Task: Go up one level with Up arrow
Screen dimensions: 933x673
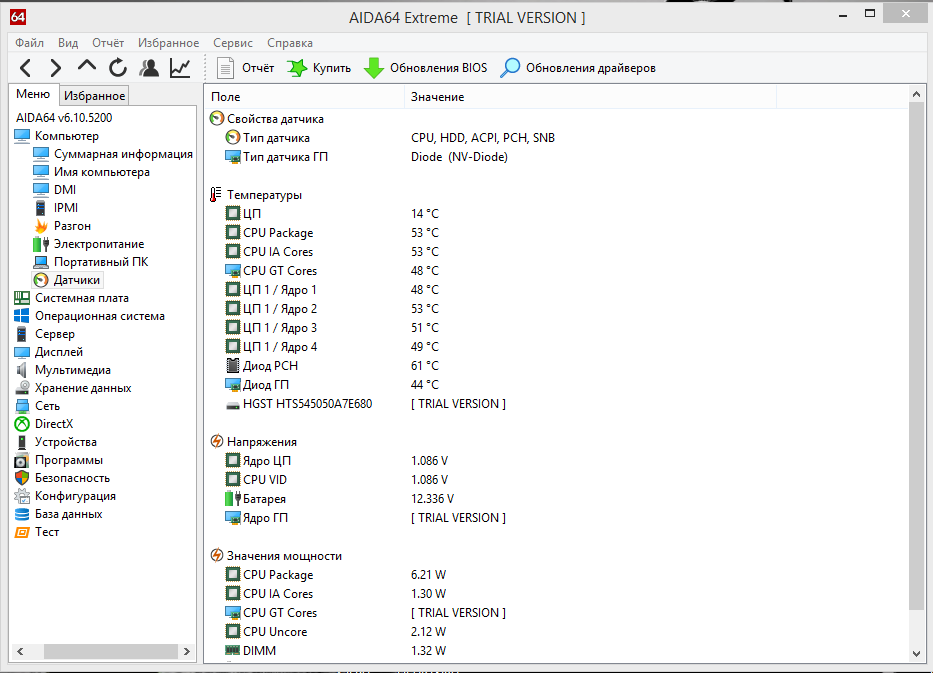Action: [87, 67]
